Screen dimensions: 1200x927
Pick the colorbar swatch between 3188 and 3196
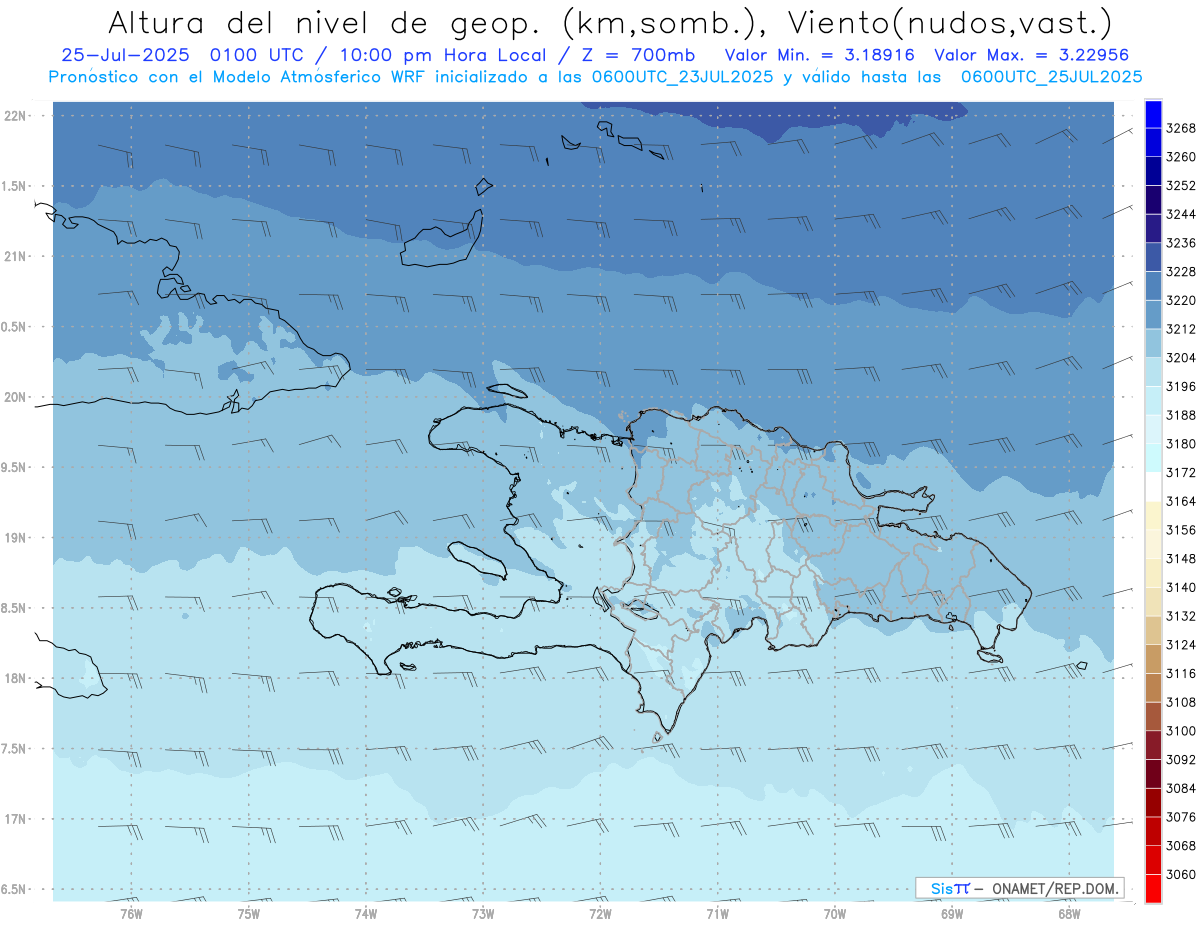[x=1153, y=401]
